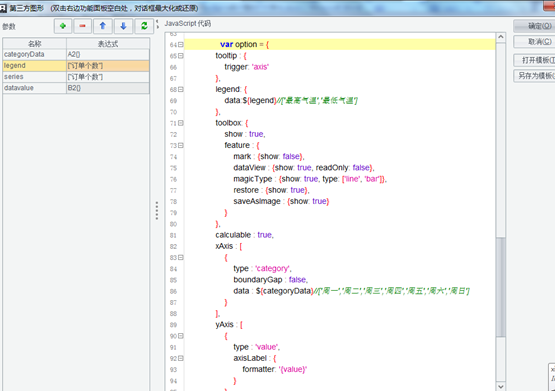Click the 表达式 column header
555x392 pixels.
108,44
